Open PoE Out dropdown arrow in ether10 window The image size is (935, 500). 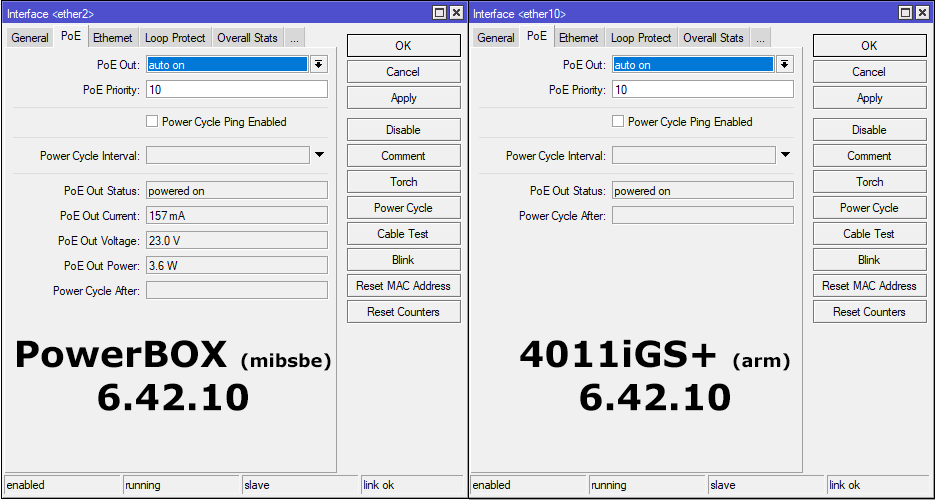[x=785, y=65]
